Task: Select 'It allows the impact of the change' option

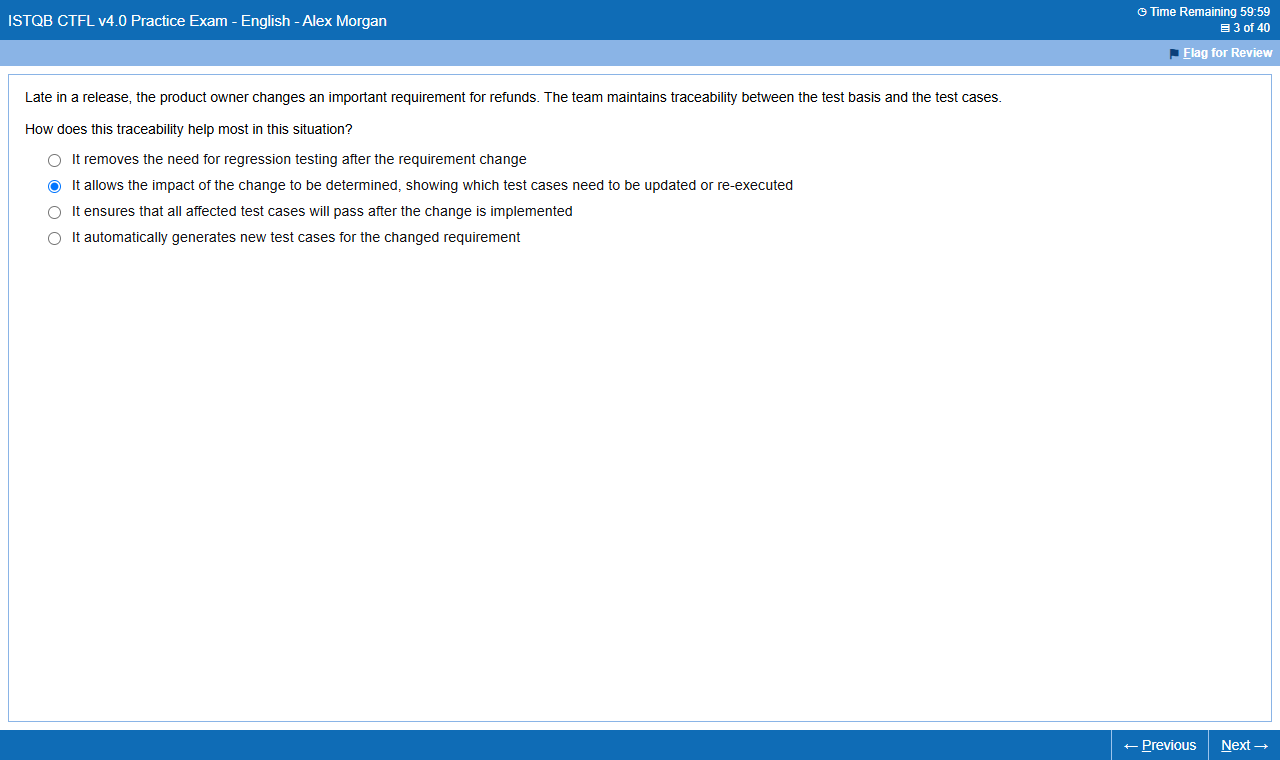Action: (x=55, y=186)
